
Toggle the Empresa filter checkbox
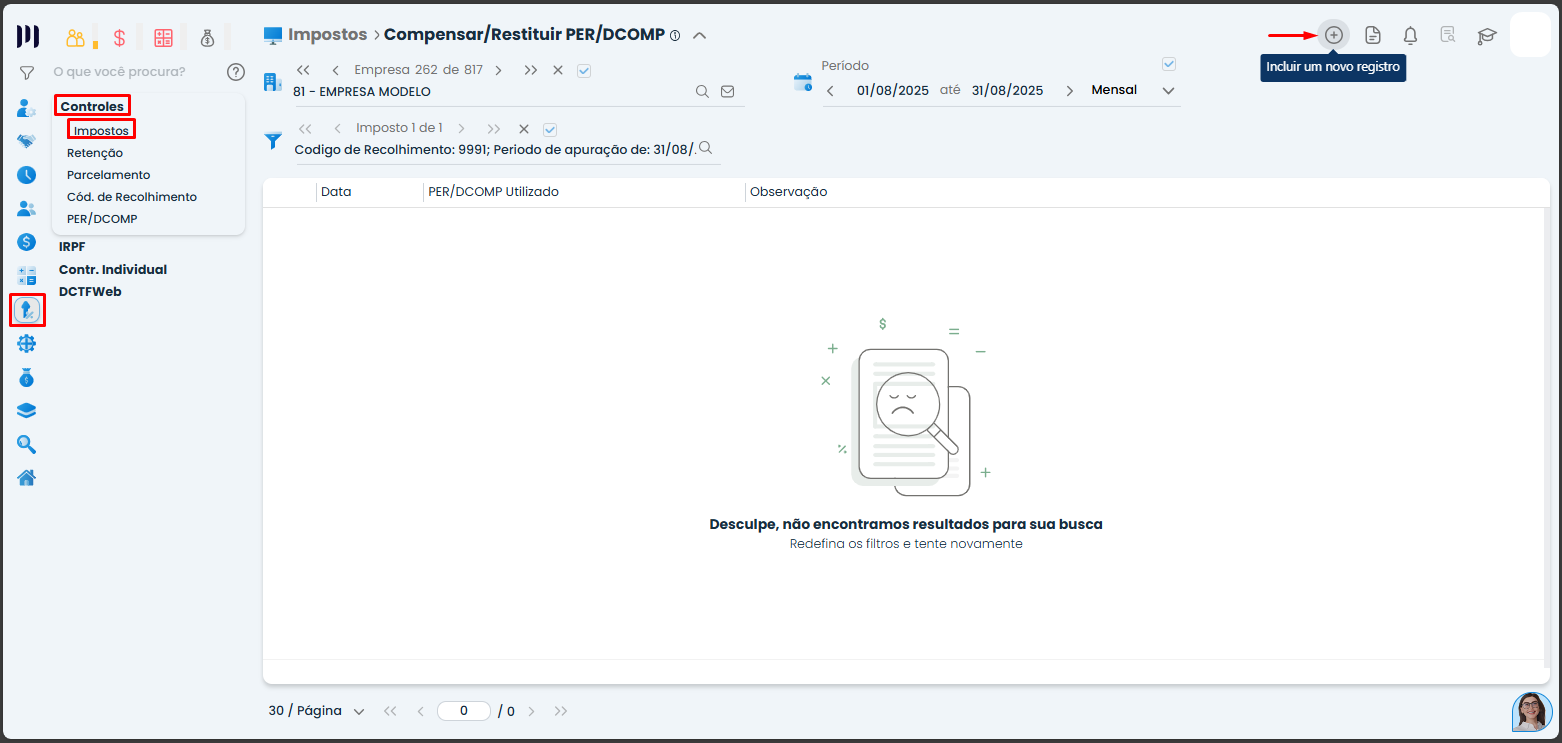pos(585,71)
